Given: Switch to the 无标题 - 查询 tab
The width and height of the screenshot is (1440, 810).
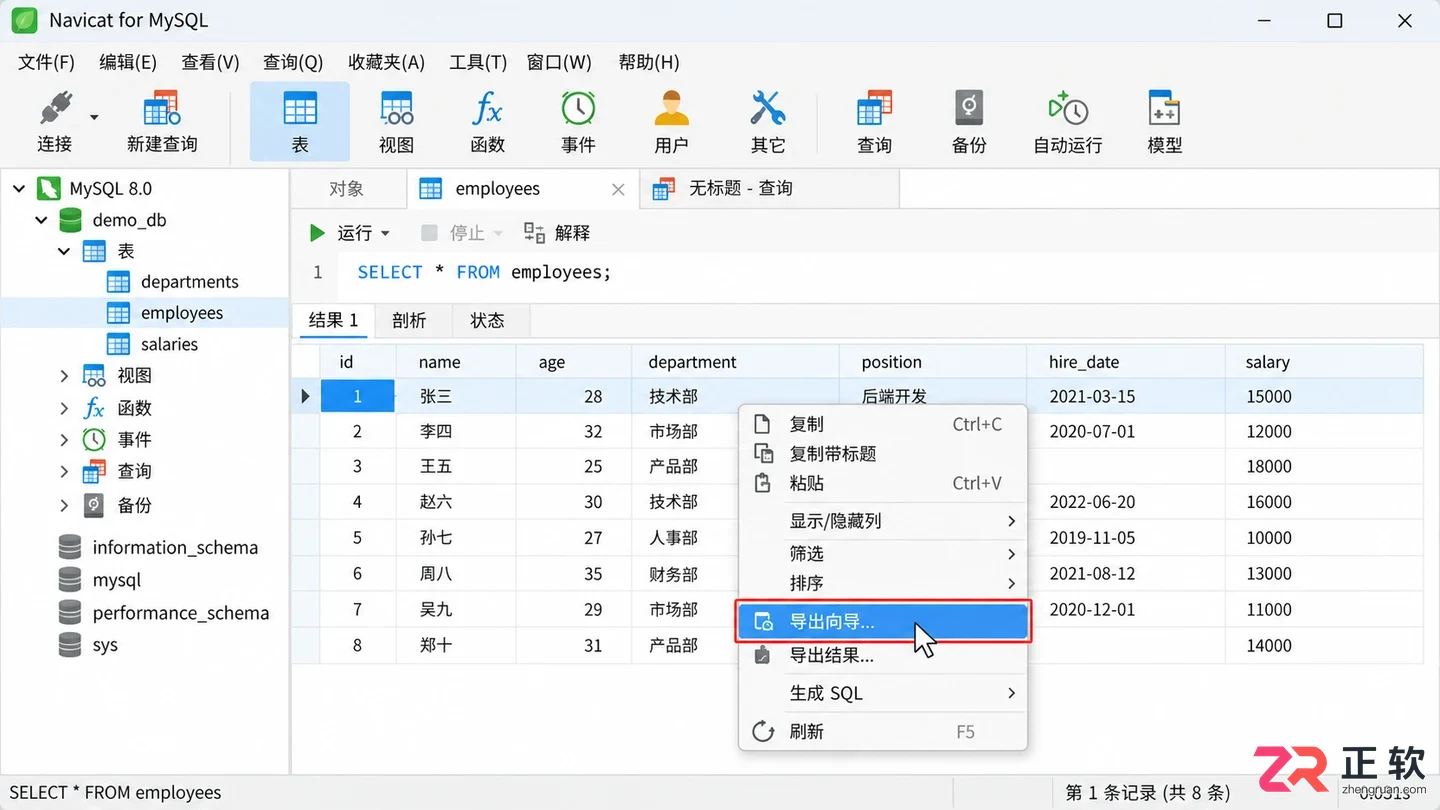Looking at the screenshot, I should (x=770, y=189).
